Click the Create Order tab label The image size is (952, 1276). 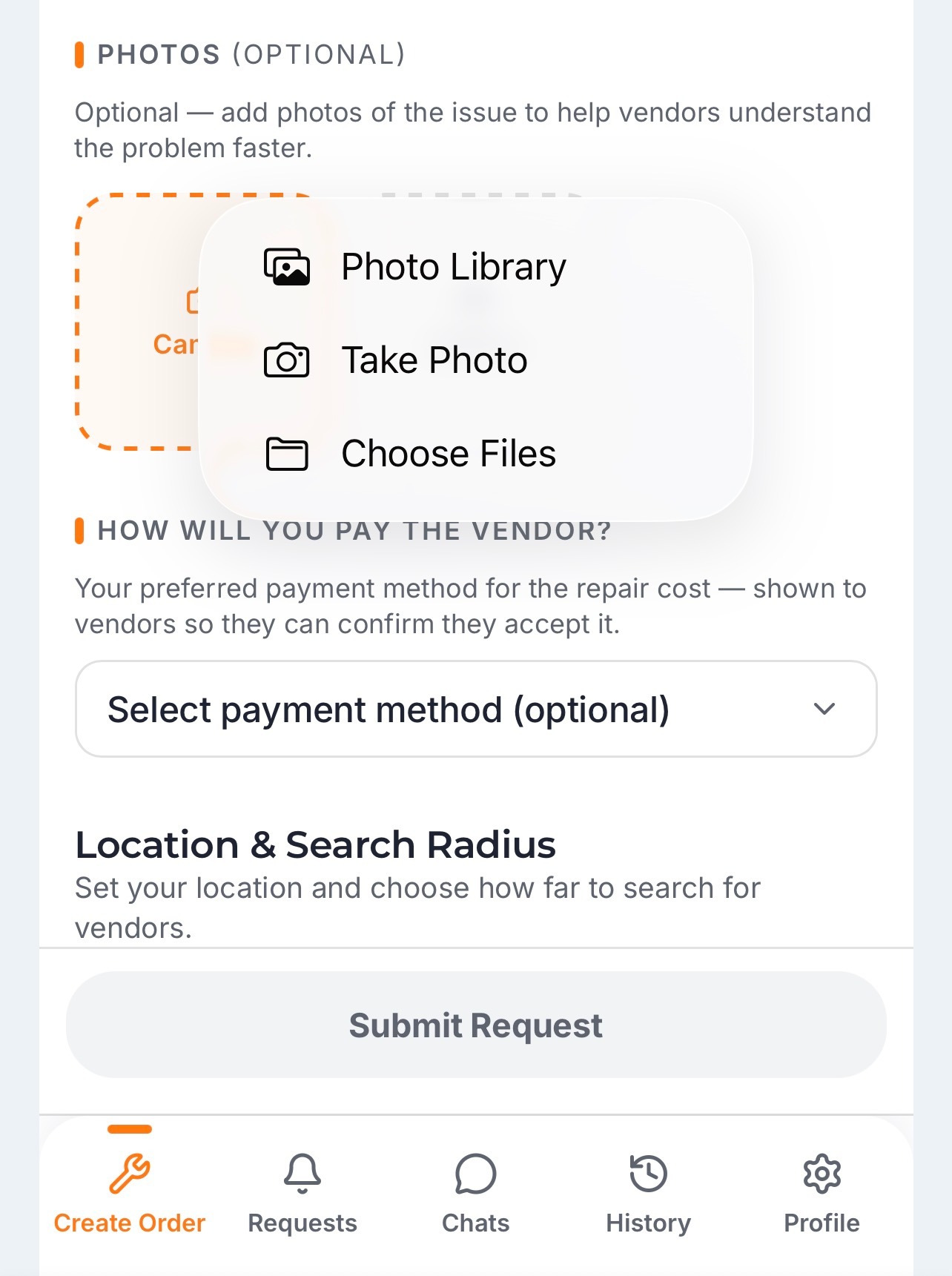coord(130,1223)
